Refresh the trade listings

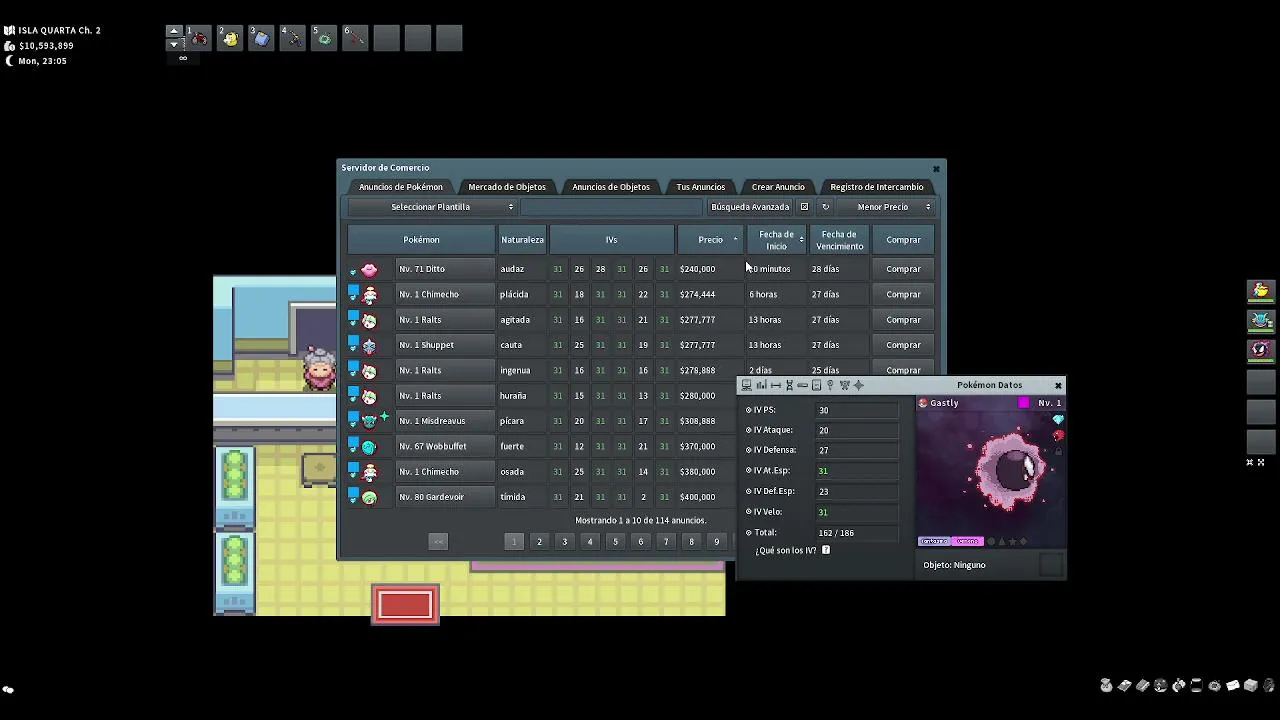tap(825, 207)
